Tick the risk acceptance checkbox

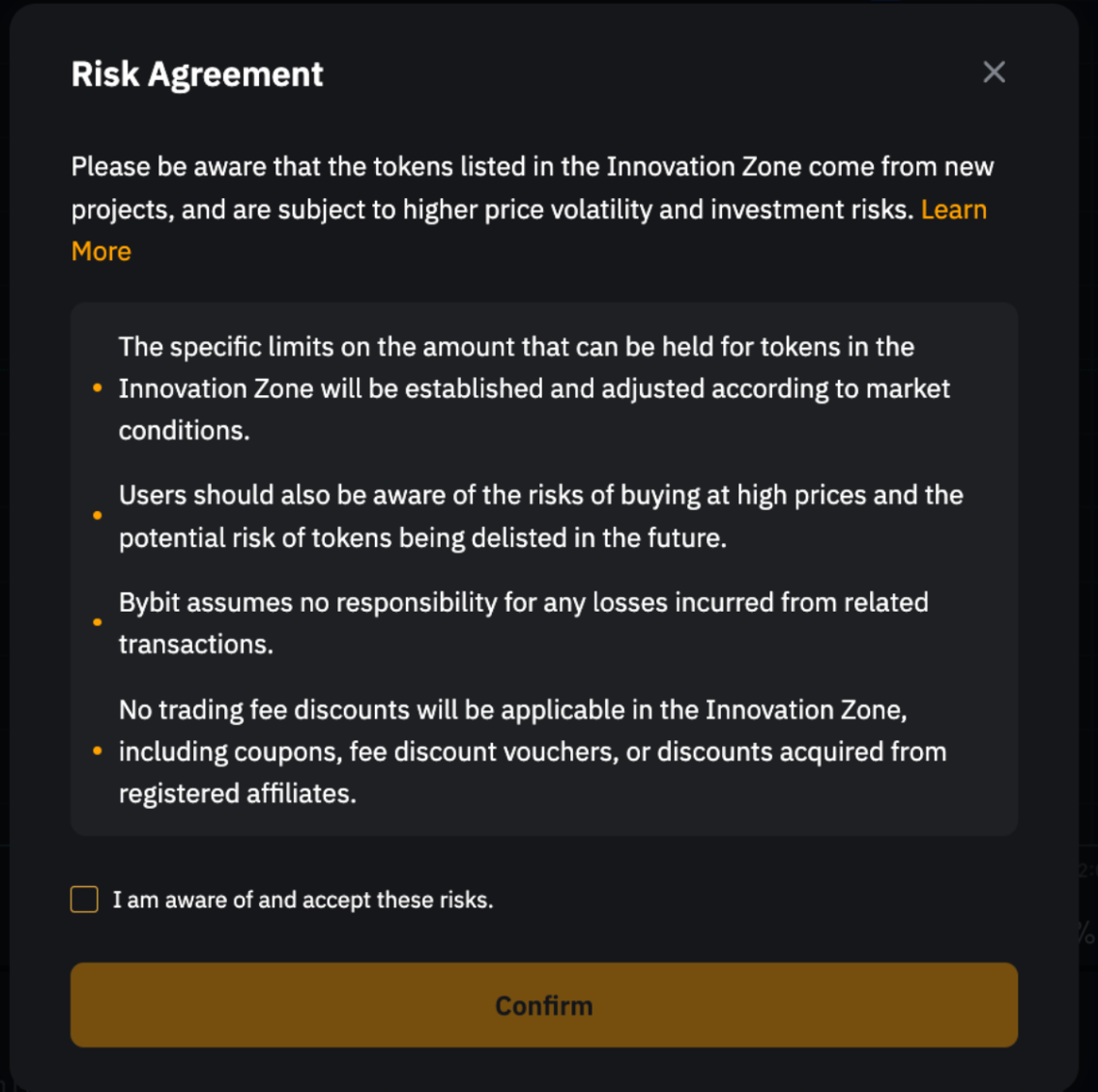click(x=85, y=900)
